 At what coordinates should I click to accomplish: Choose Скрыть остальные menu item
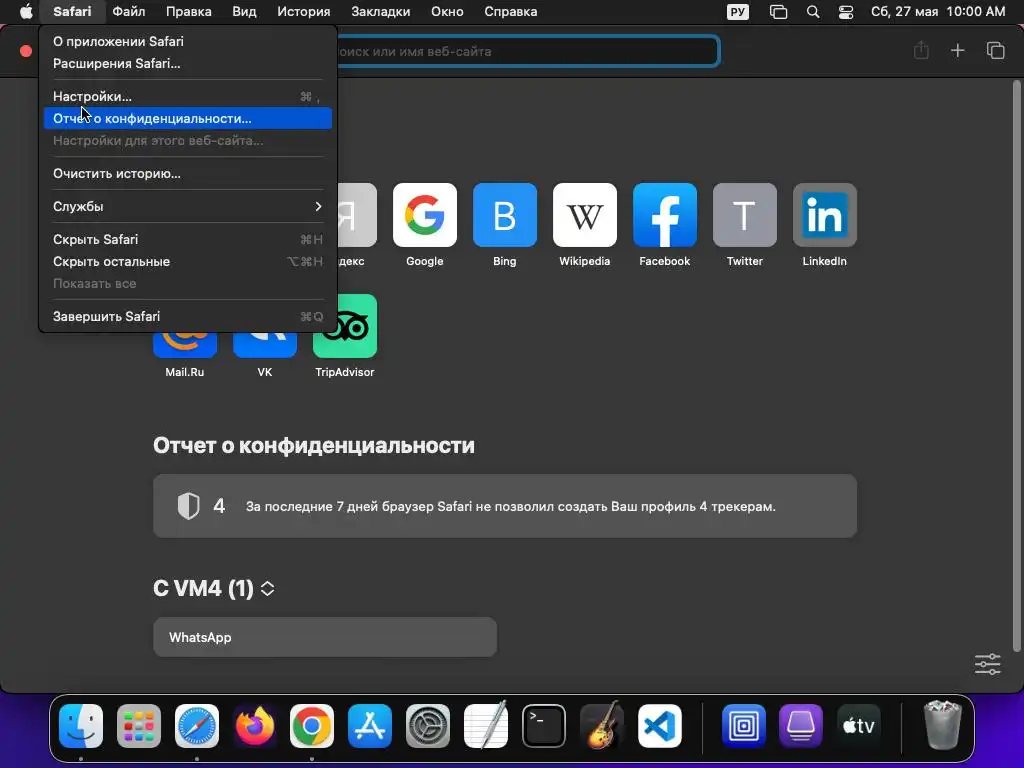(x=187, y=261)
